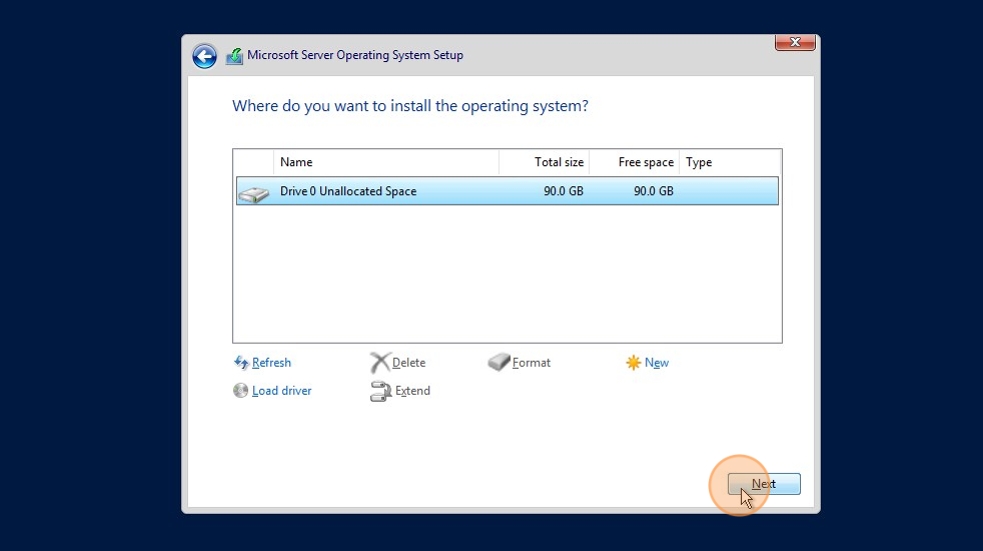
Task: Click the Refresh arrows icon
Action: click(x=241, y=362)
